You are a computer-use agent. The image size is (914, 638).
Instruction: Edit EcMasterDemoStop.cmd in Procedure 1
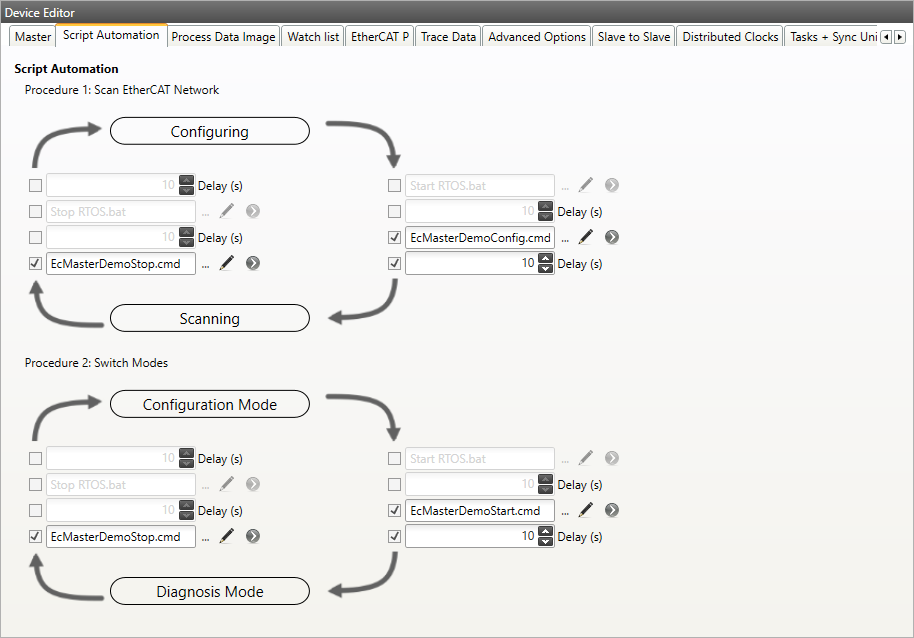tap(227, 264)
